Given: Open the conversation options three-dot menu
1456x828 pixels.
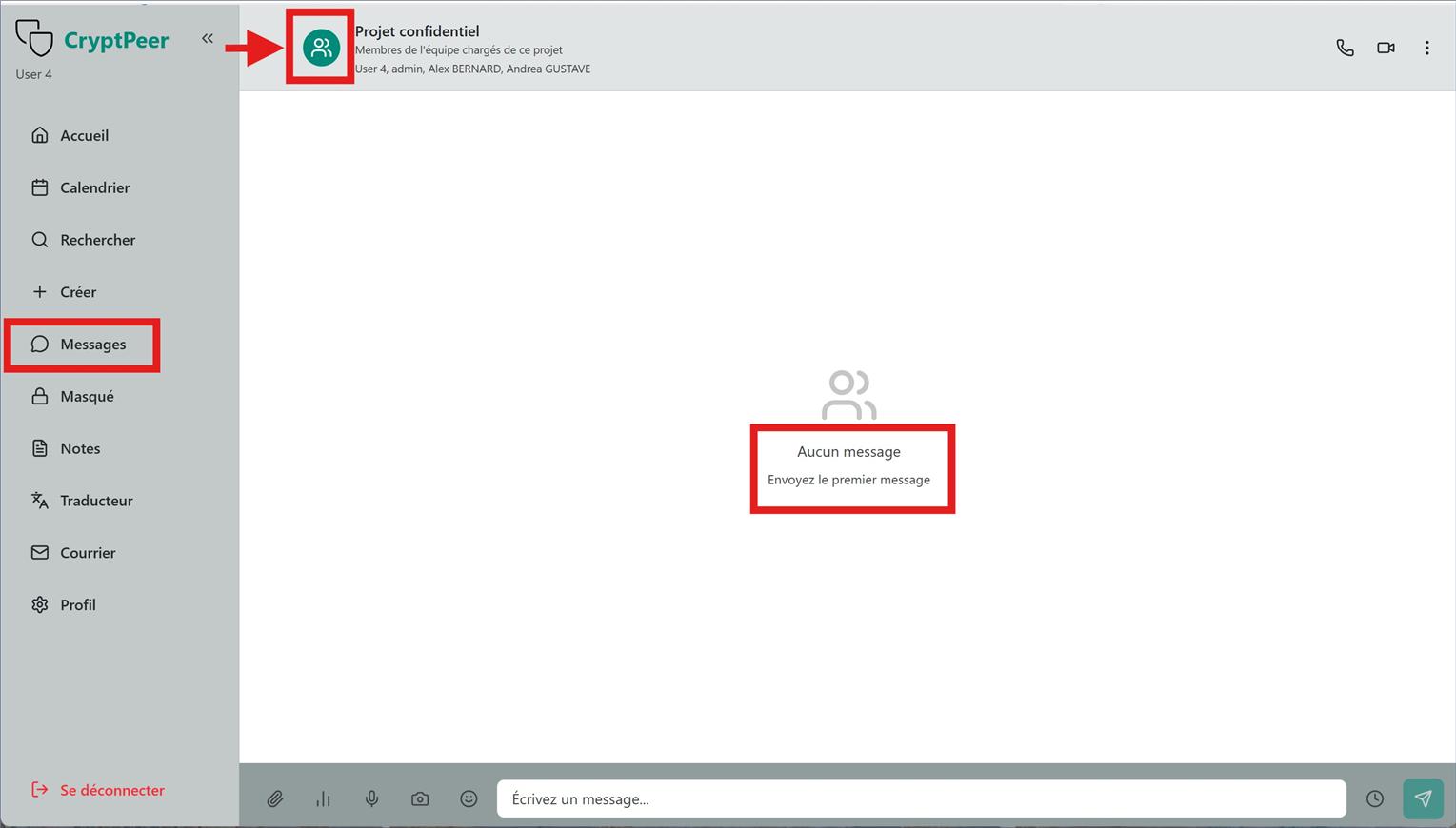Looking at the screenshot, I should pos(1426,47).
